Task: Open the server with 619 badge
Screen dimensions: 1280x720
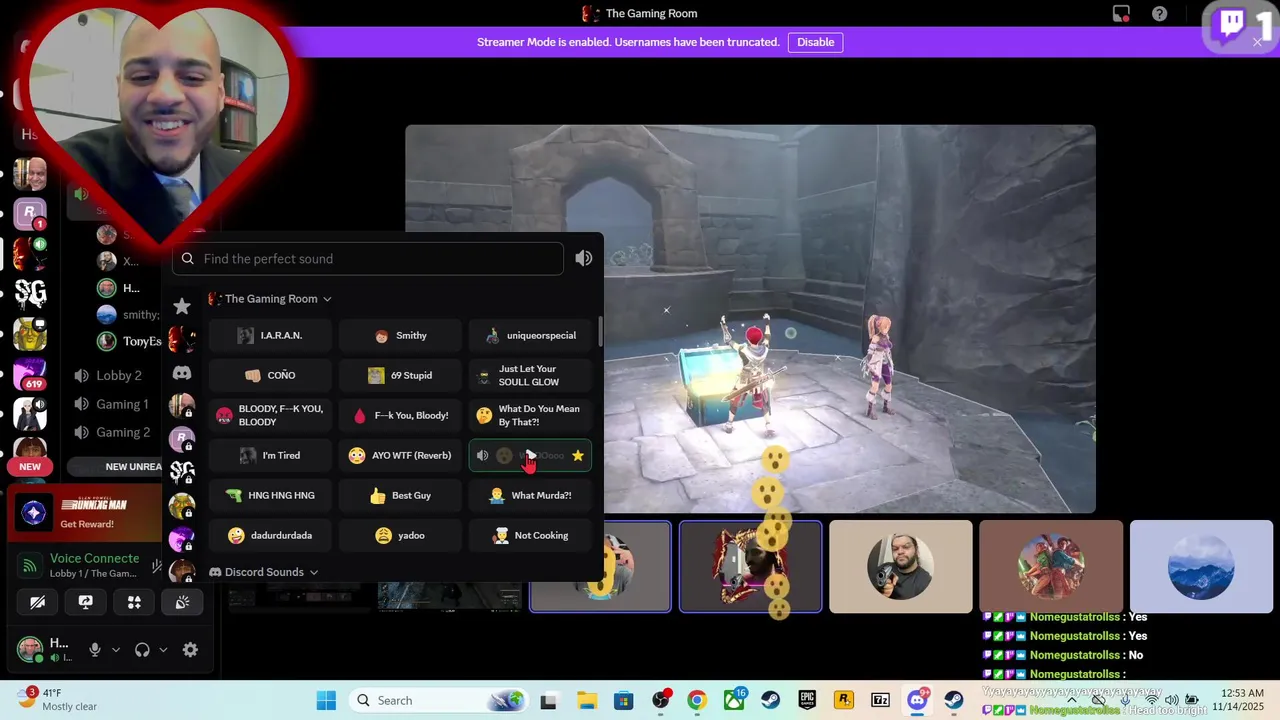Action: click(30, 372)
